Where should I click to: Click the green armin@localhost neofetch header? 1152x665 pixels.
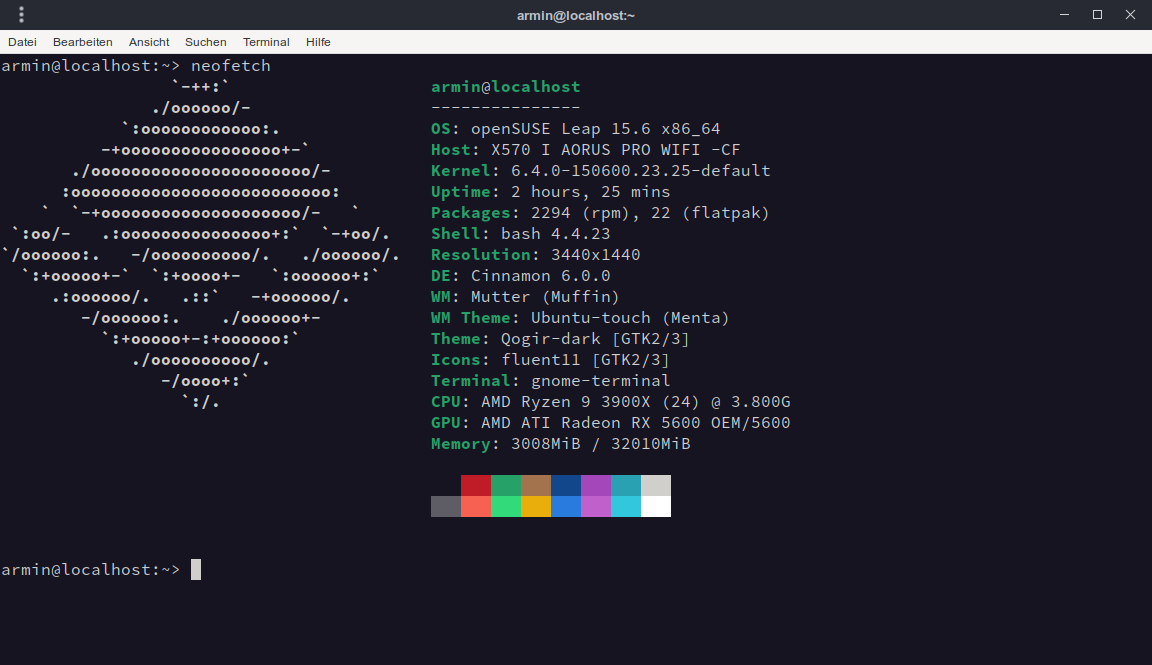[x=505, y=87]
